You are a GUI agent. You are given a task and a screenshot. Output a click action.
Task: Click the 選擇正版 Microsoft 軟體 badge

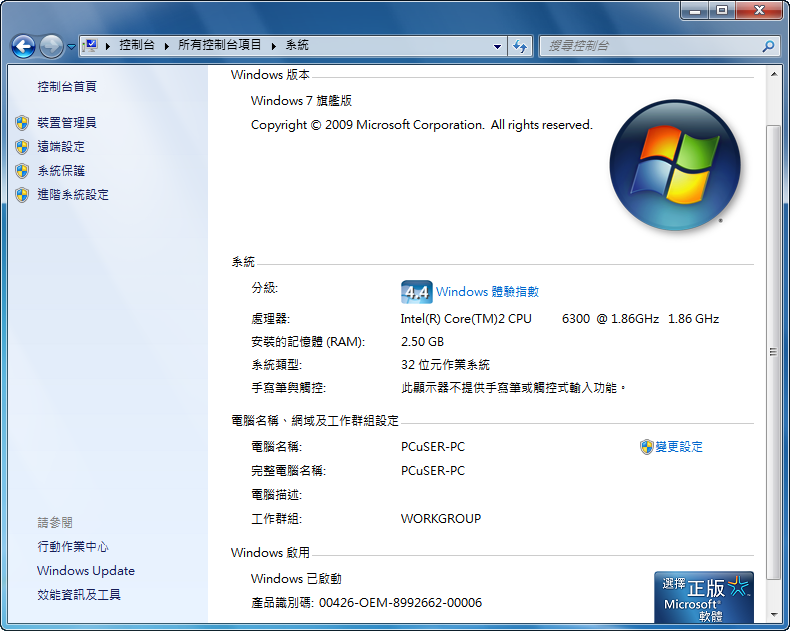[704, 597]
